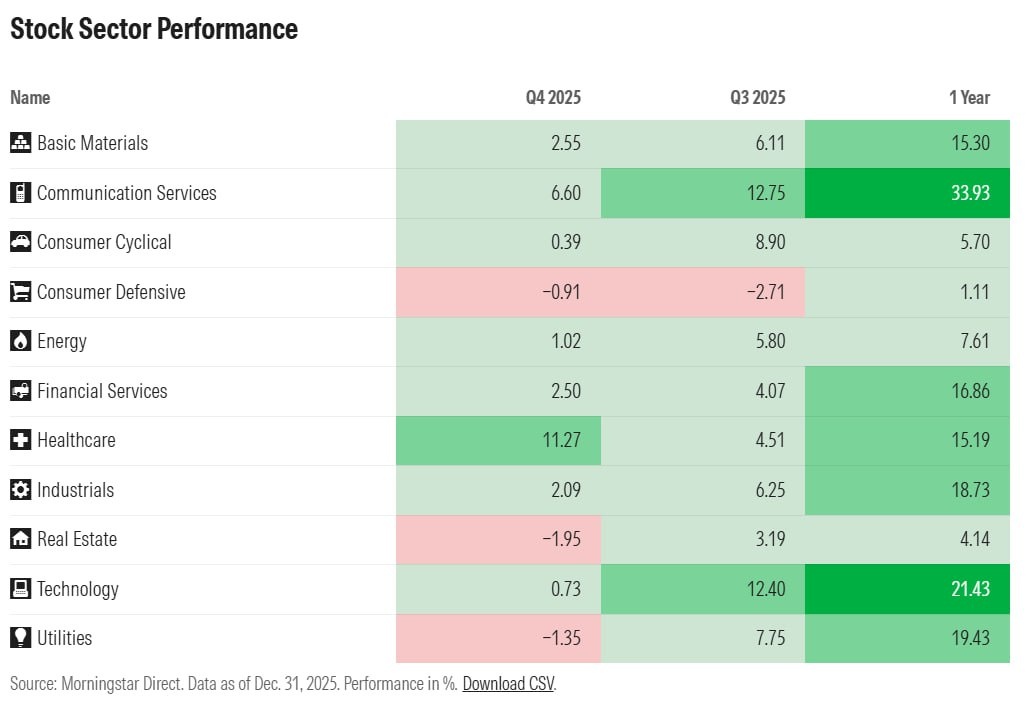Click the Healthcare cross icon
This screenshot has height=707, width=1033.
[20, 440]
